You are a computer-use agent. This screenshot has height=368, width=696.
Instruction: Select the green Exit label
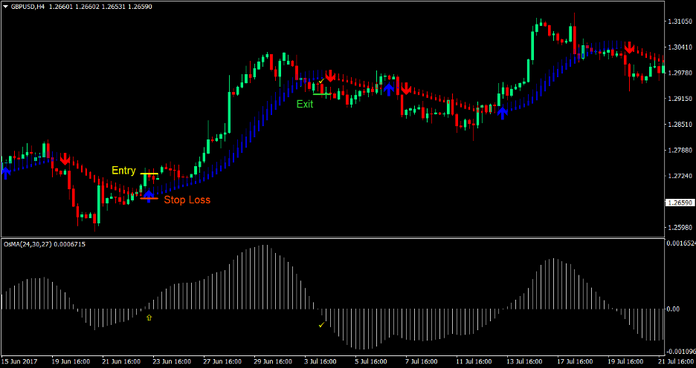(x=305, y=104)
